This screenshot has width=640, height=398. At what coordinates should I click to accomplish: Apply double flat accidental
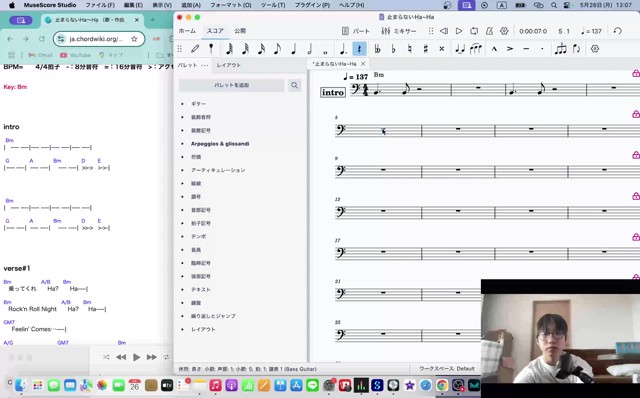[x=378, y=49]
